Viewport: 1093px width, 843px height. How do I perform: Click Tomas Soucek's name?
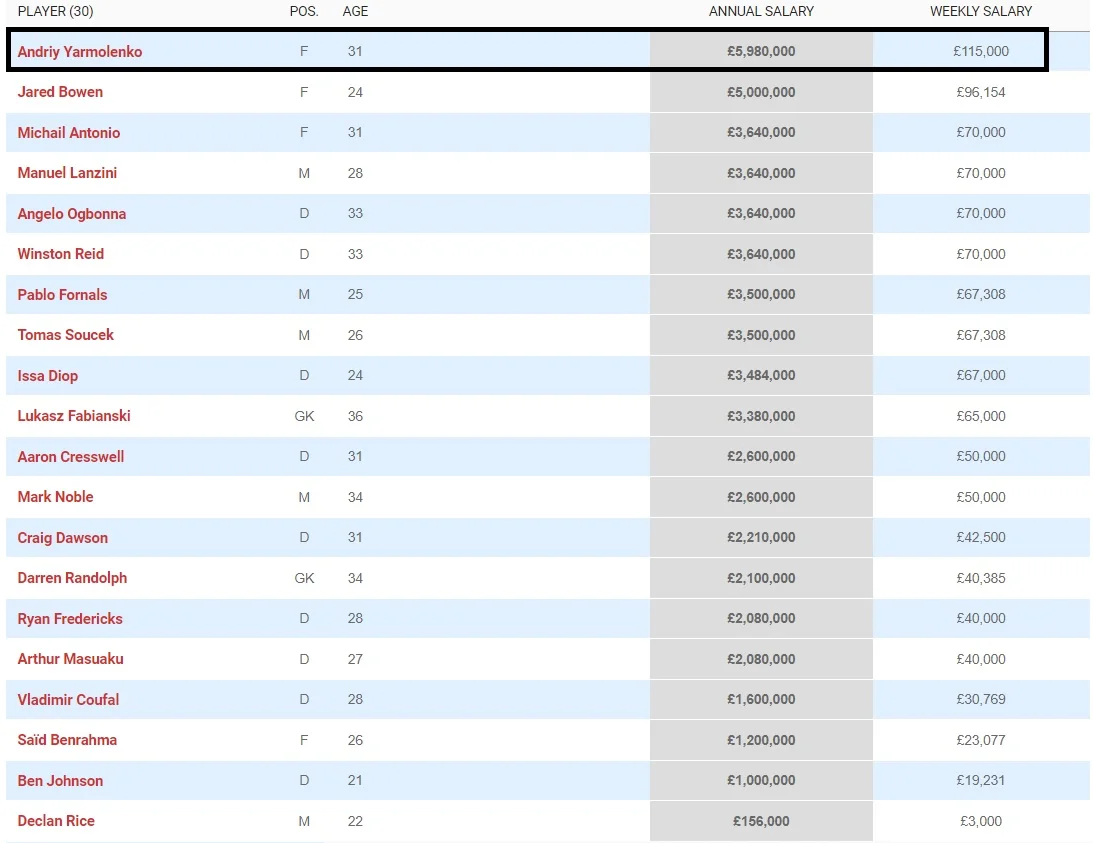66,335
